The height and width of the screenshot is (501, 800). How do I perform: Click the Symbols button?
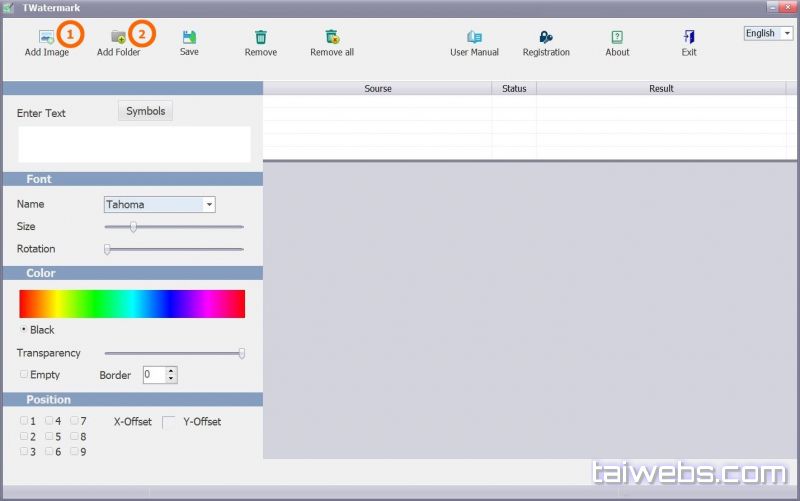(x=145, y=111)
